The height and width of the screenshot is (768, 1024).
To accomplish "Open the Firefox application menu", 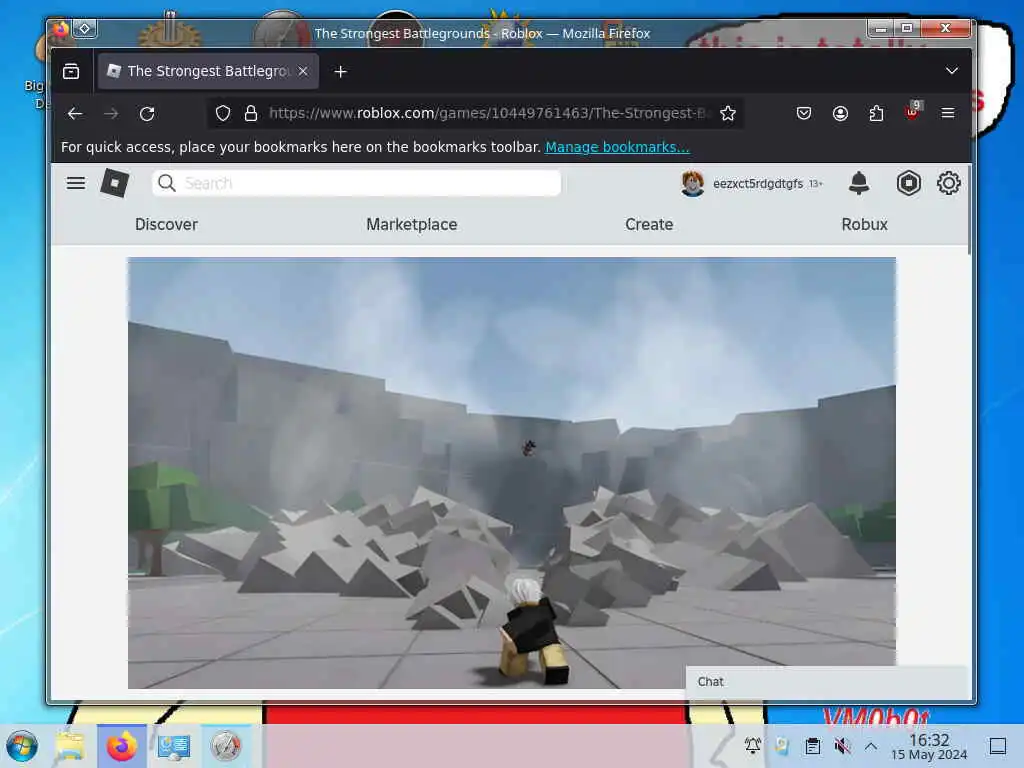I will pos(948,114).
